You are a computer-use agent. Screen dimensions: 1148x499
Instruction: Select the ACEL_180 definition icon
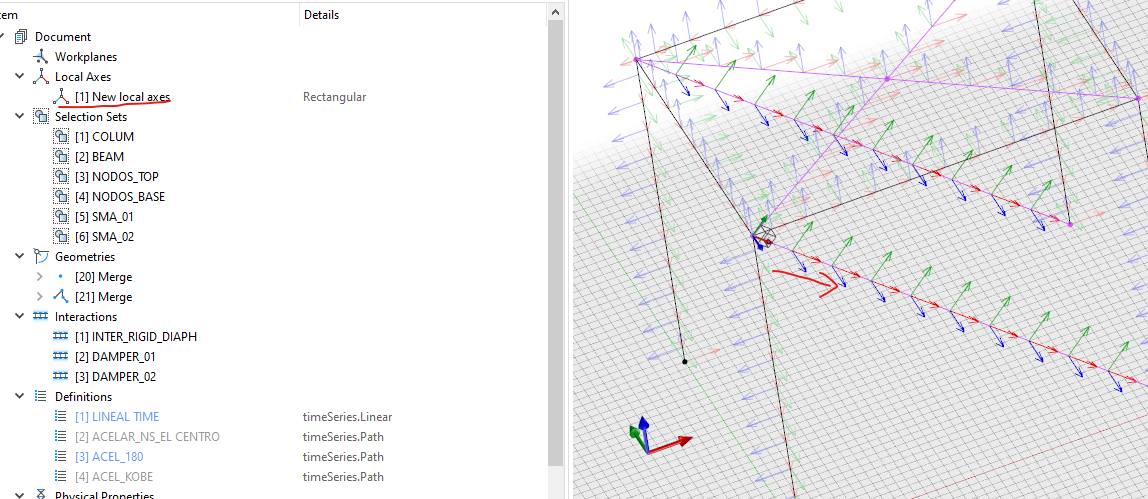coord(61,457)
